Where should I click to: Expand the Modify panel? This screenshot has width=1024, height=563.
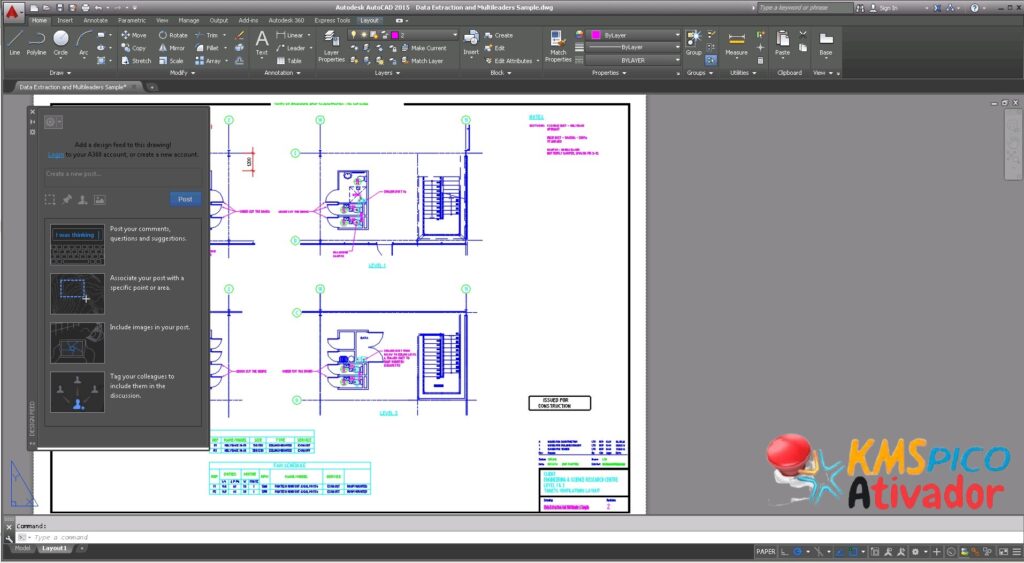(182, 73)
